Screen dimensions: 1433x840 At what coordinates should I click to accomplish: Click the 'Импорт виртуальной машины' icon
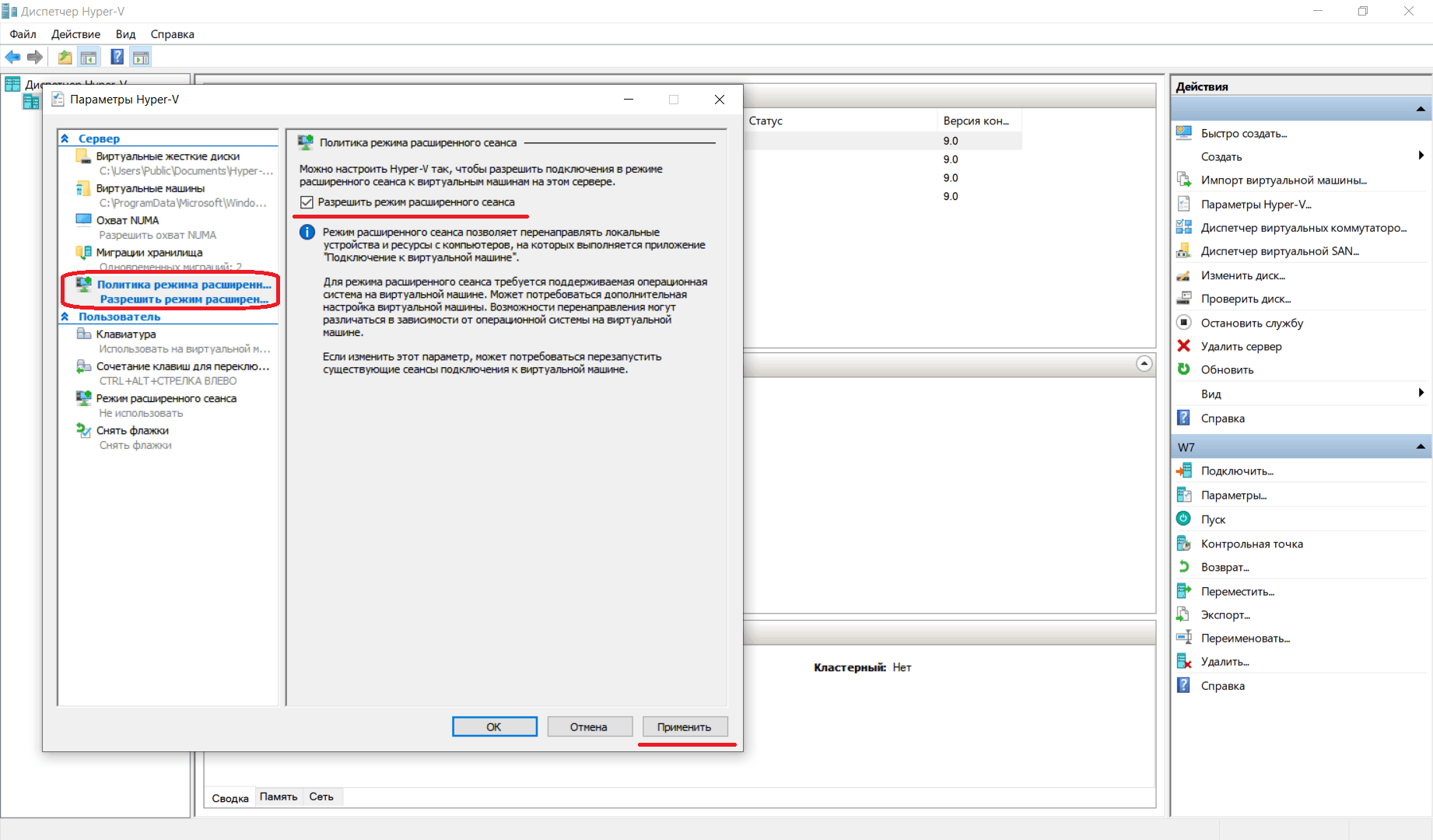pos(1184,180)
